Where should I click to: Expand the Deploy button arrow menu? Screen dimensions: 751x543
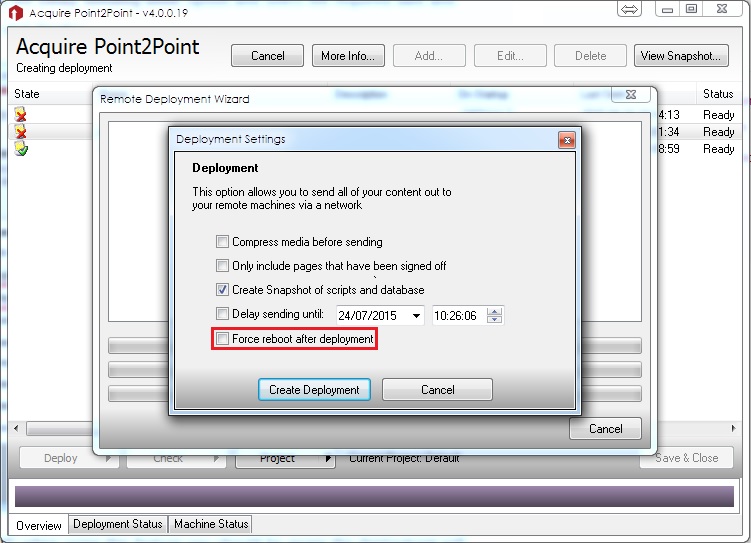(x=108, y=458)
